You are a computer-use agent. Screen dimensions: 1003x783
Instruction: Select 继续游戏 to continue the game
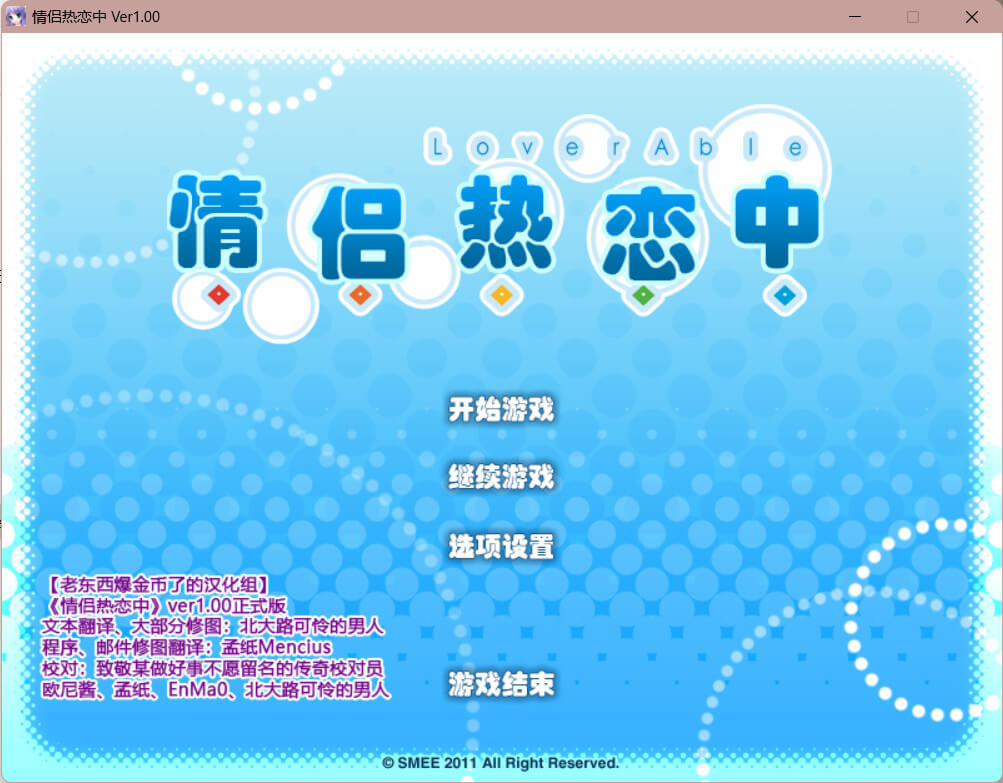tap(500, 477)
